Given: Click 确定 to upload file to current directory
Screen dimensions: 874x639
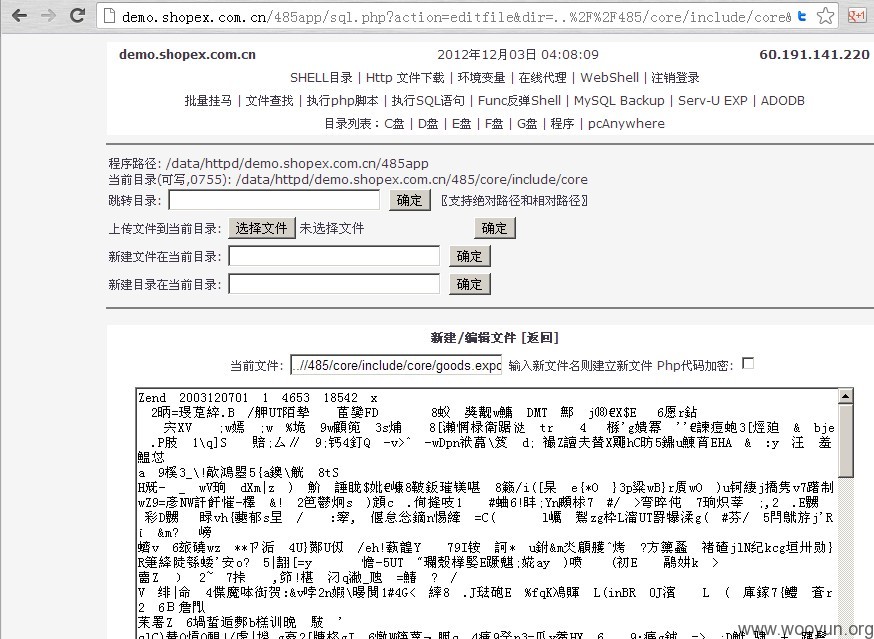Looking at the screenshot, I should click(x=495, y=228).
